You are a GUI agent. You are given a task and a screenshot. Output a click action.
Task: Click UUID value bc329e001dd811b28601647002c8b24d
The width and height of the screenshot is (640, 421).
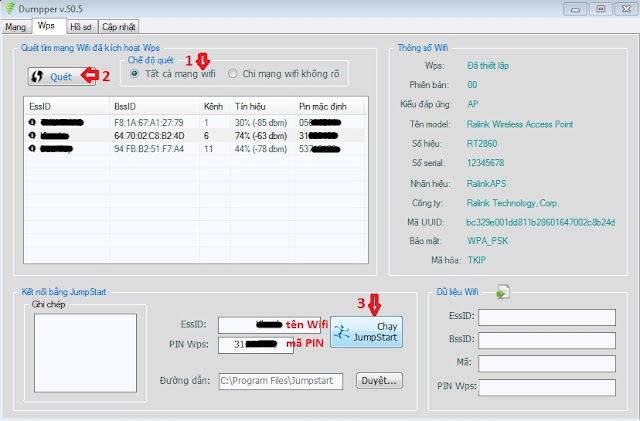tap(540, 223)
